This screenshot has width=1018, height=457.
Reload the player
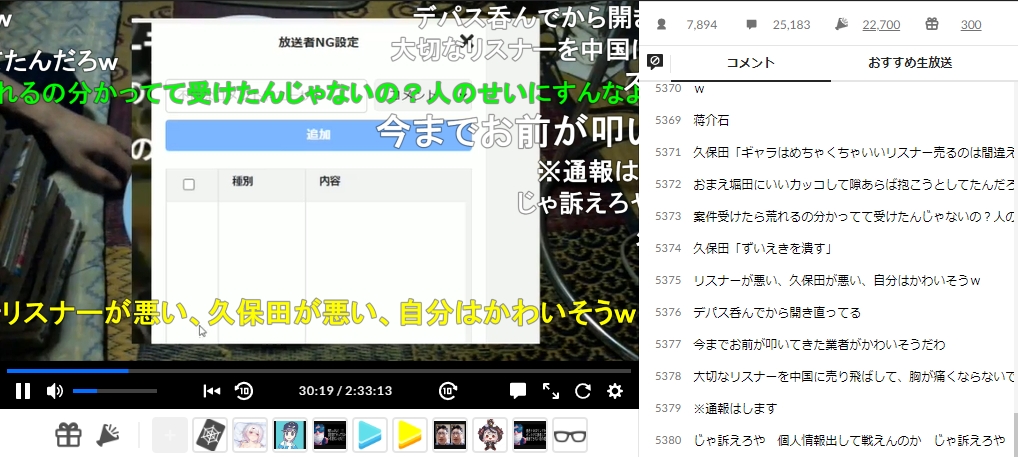tap(583, 391)
